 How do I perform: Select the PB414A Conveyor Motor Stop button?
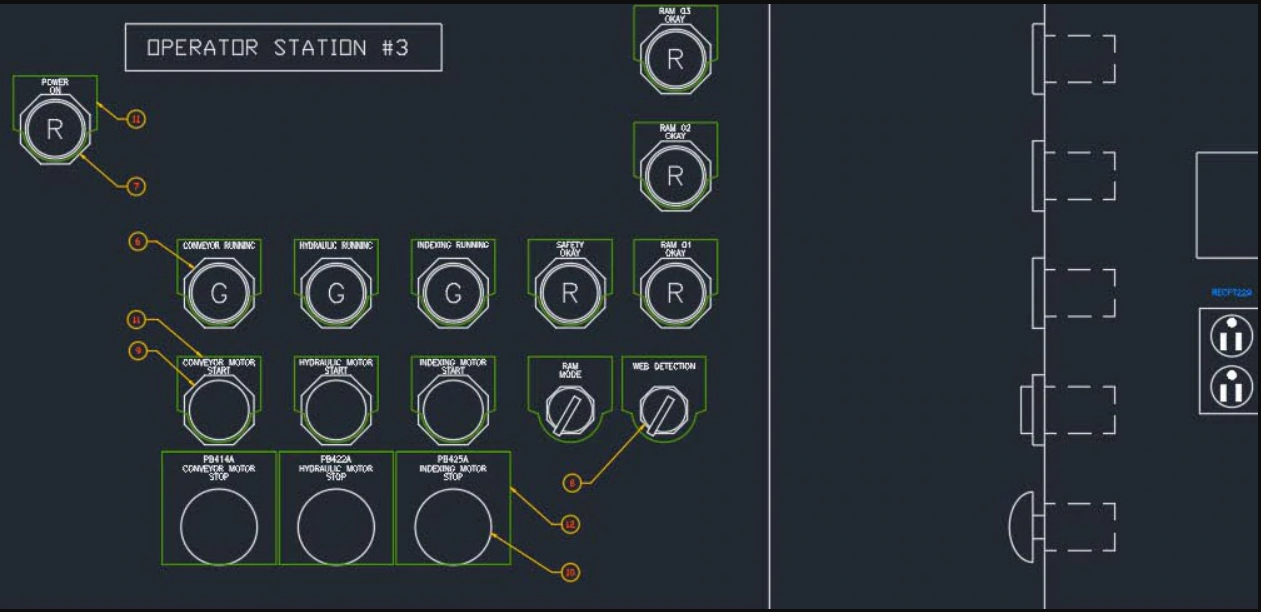(219, 526)
